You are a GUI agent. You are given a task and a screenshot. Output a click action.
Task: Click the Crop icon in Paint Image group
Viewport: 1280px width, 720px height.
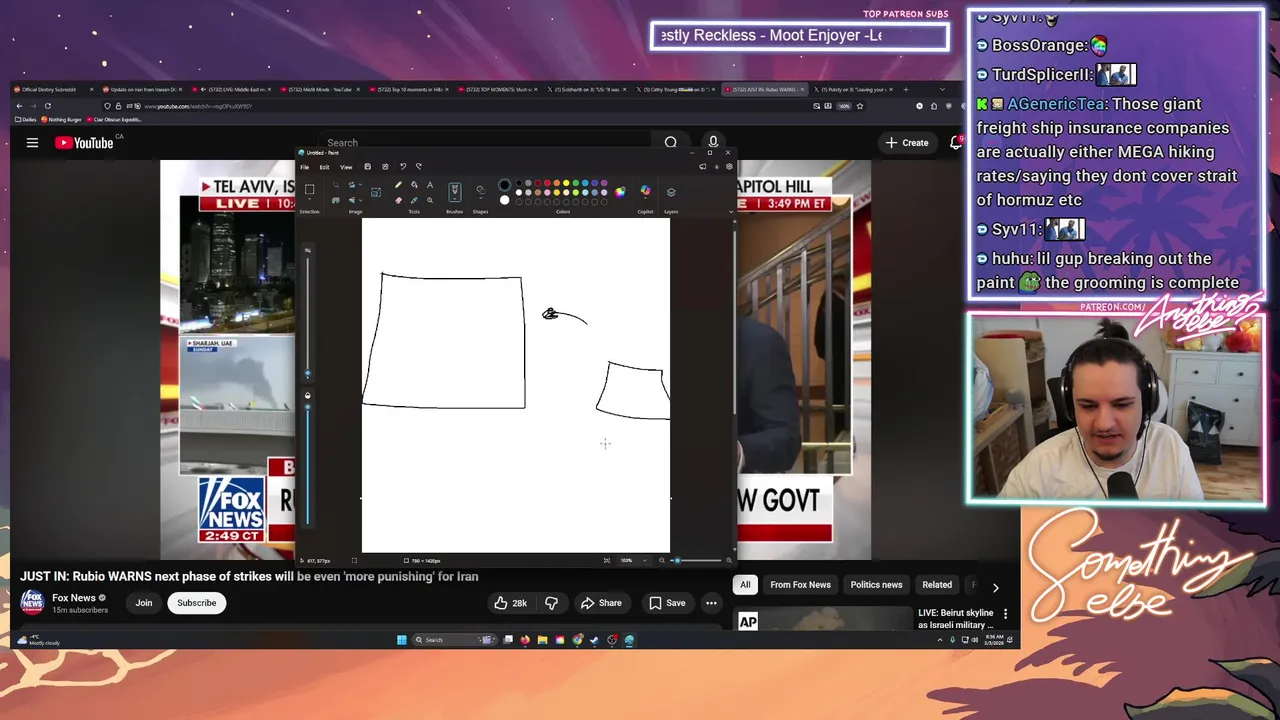(336, 184)
